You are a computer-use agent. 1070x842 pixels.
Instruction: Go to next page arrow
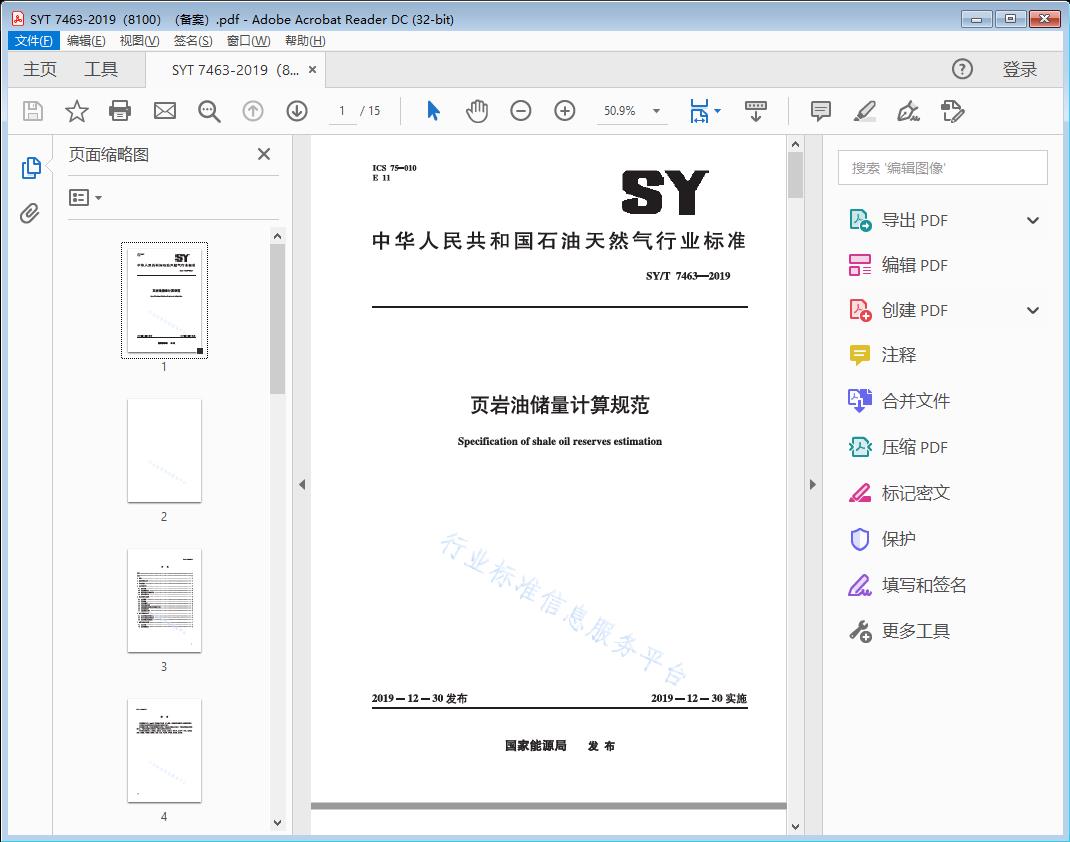coord(297,111)
